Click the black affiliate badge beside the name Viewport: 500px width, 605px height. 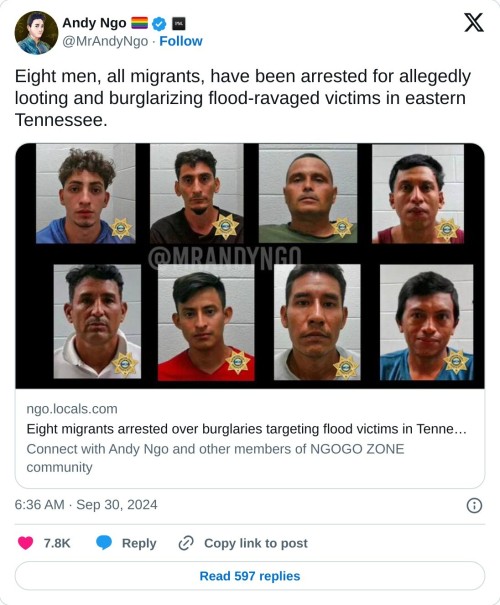click(178, 24)
